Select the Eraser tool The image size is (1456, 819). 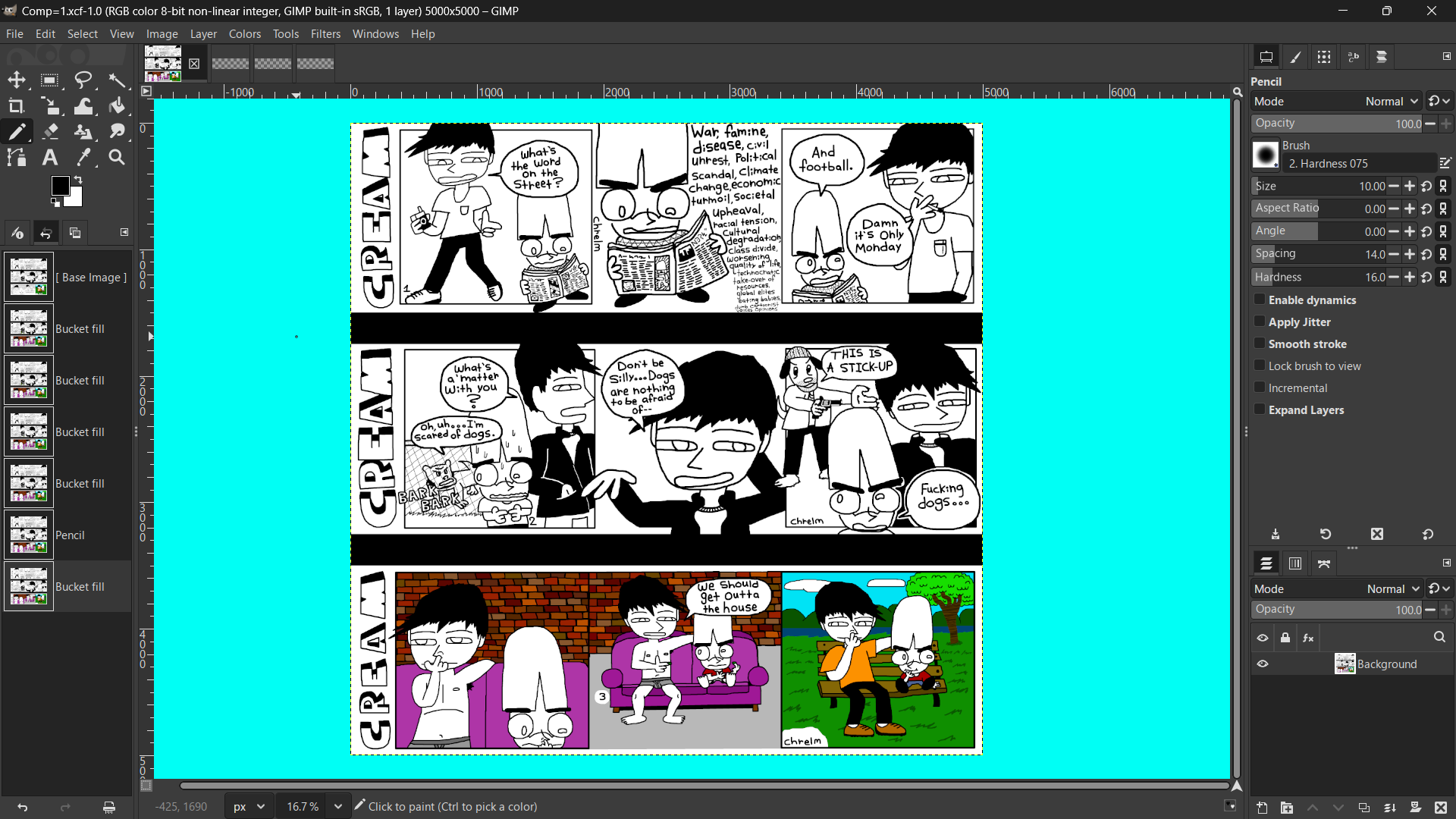pyautogui.click(x=50, y=131)
